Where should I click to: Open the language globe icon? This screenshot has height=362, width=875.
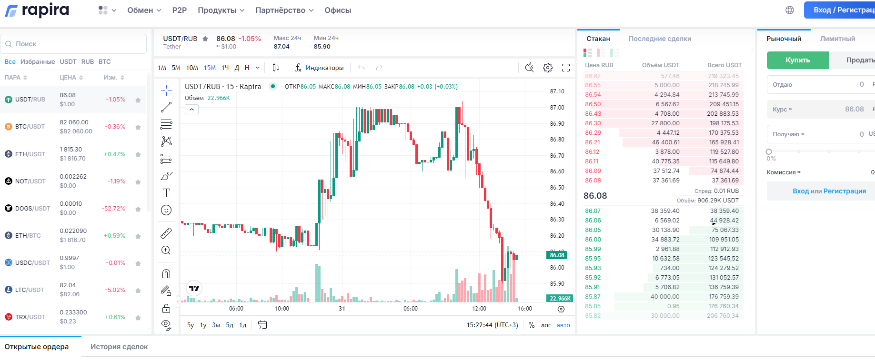click(790, 10)
